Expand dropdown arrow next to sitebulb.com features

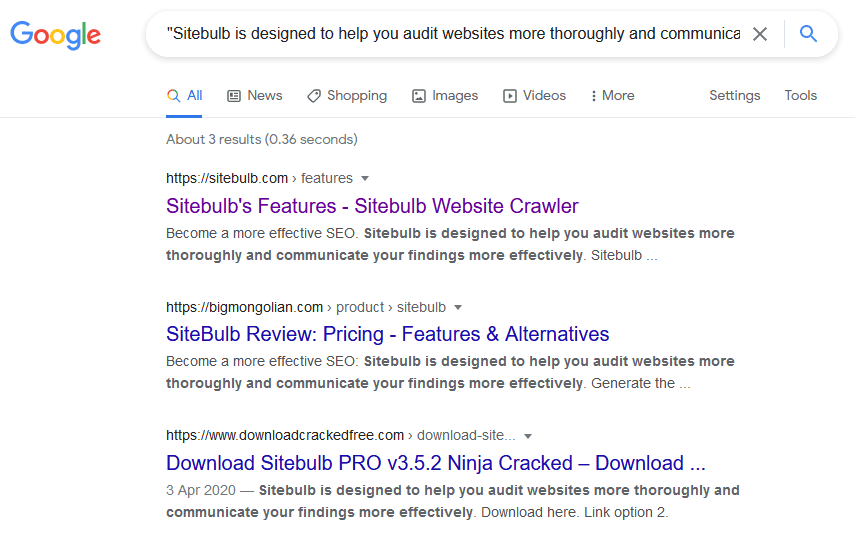click(365, 178)
